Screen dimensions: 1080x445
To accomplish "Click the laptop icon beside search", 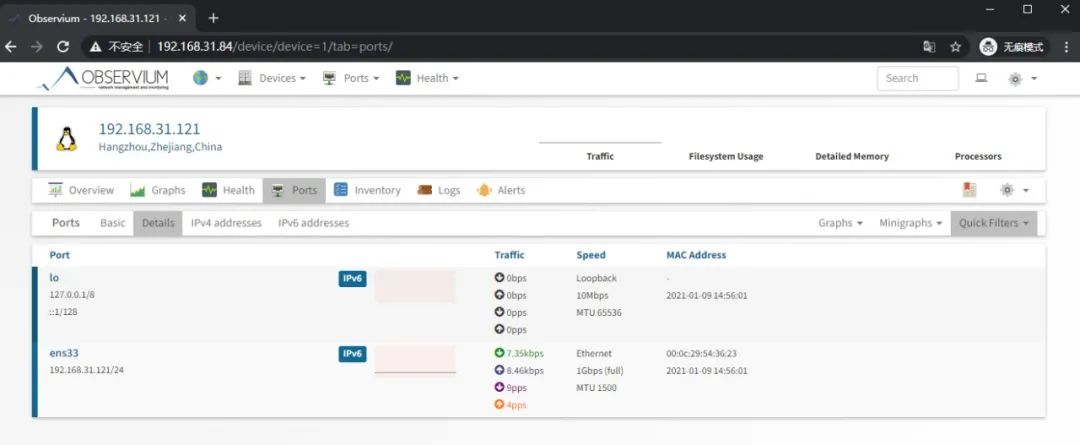I will (x=982, y=79).
